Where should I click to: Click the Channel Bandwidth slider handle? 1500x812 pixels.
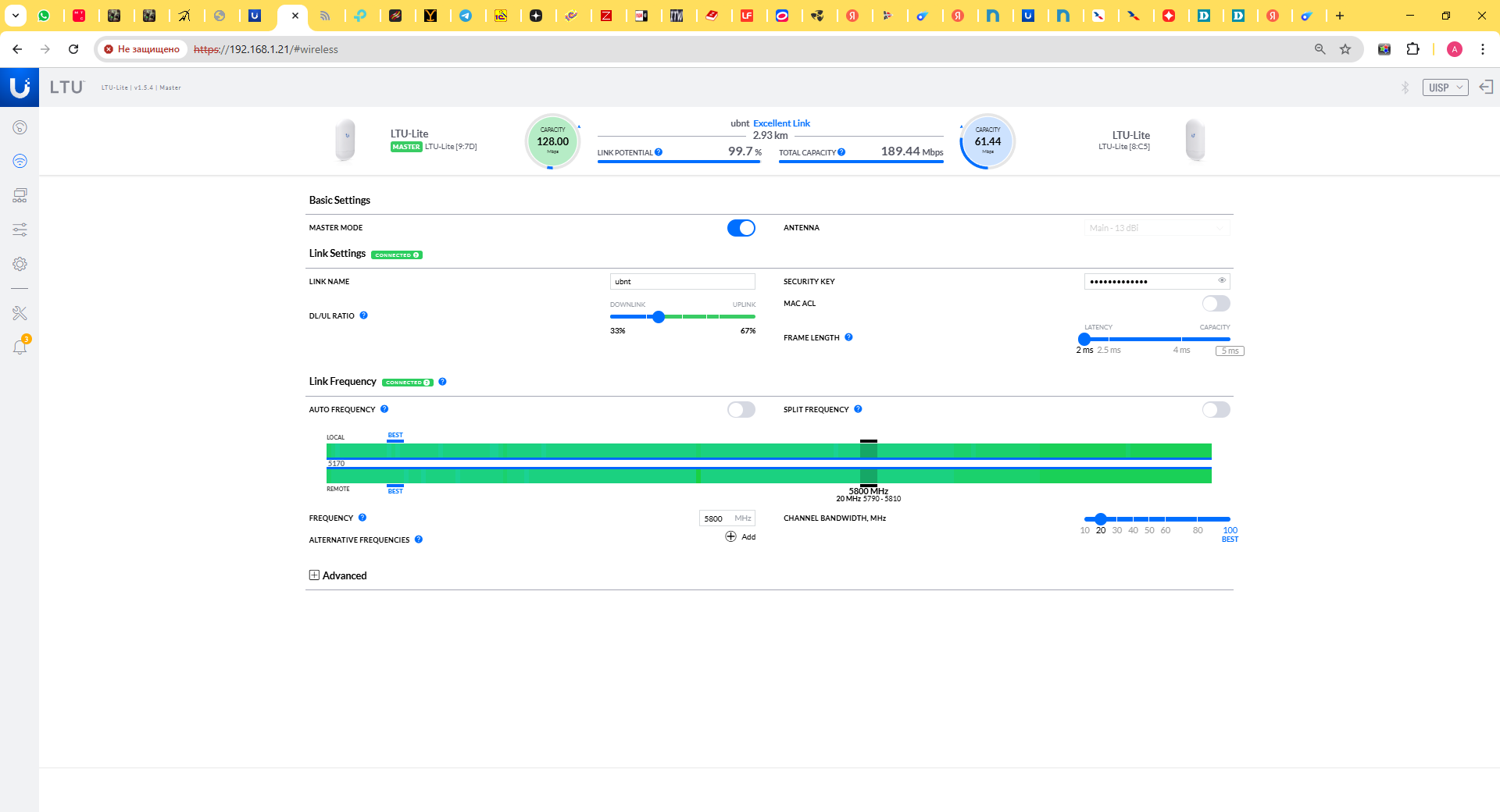1101,519
